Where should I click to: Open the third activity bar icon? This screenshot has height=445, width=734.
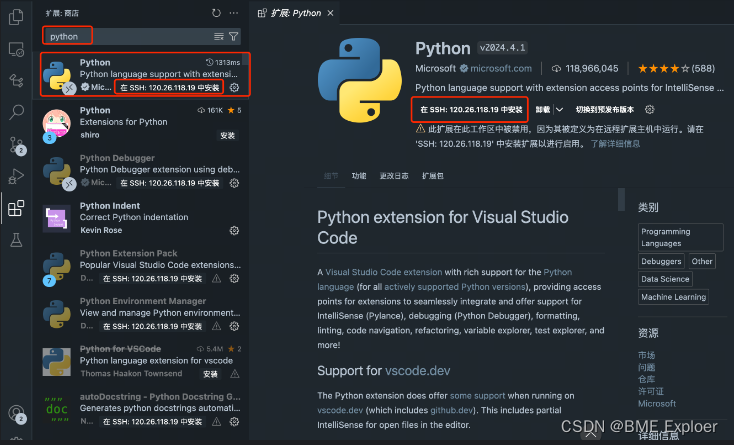tap(16, 81)
